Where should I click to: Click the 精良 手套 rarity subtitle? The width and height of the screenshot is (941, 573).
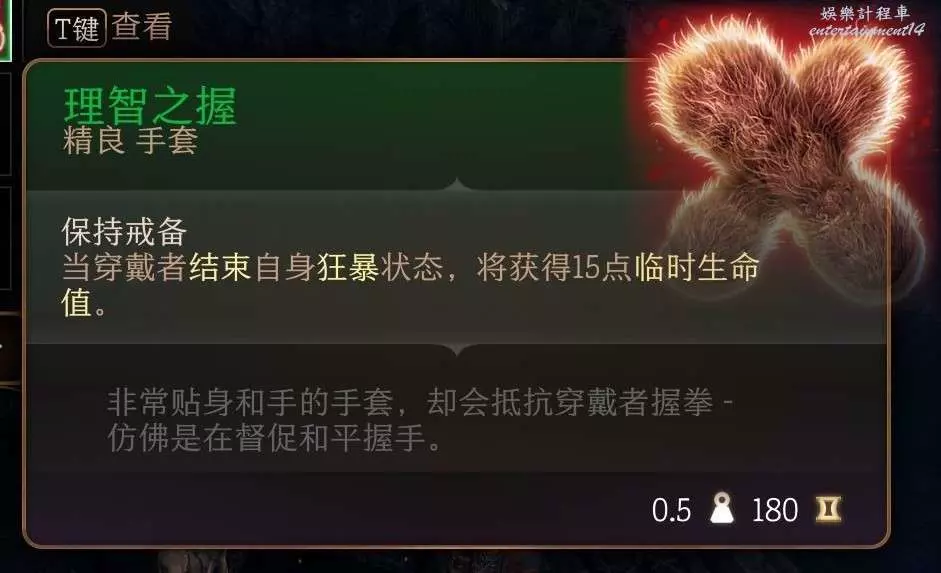130,142
